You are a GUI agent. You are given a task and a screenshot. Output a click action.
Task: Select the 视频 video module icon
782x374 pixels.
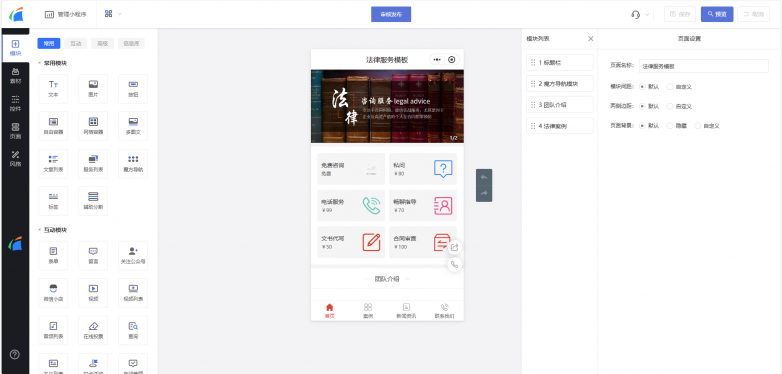93,293
